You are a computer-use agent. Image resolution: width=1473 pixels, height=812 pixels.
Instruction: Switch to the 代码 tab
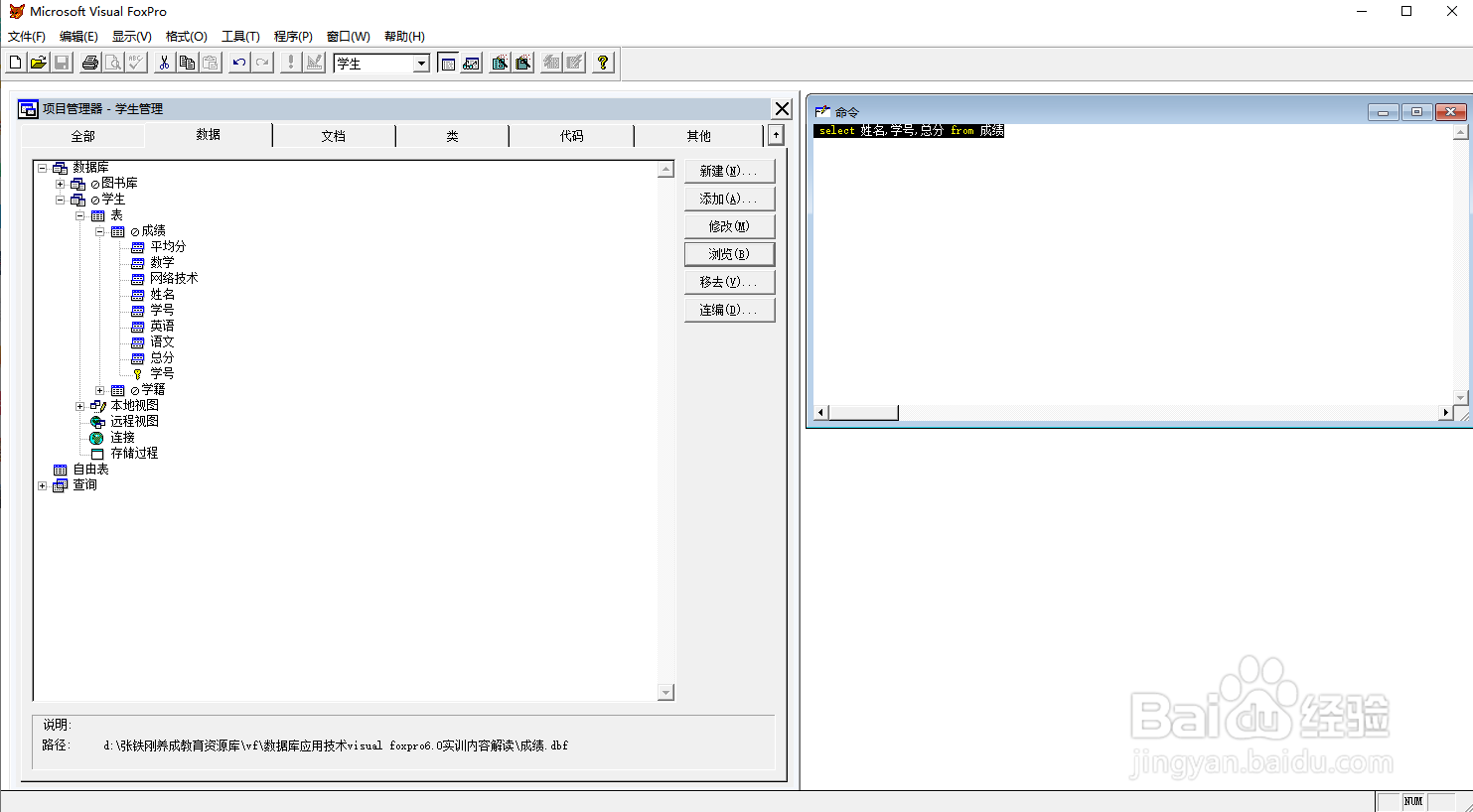click(x=571, y=136)
